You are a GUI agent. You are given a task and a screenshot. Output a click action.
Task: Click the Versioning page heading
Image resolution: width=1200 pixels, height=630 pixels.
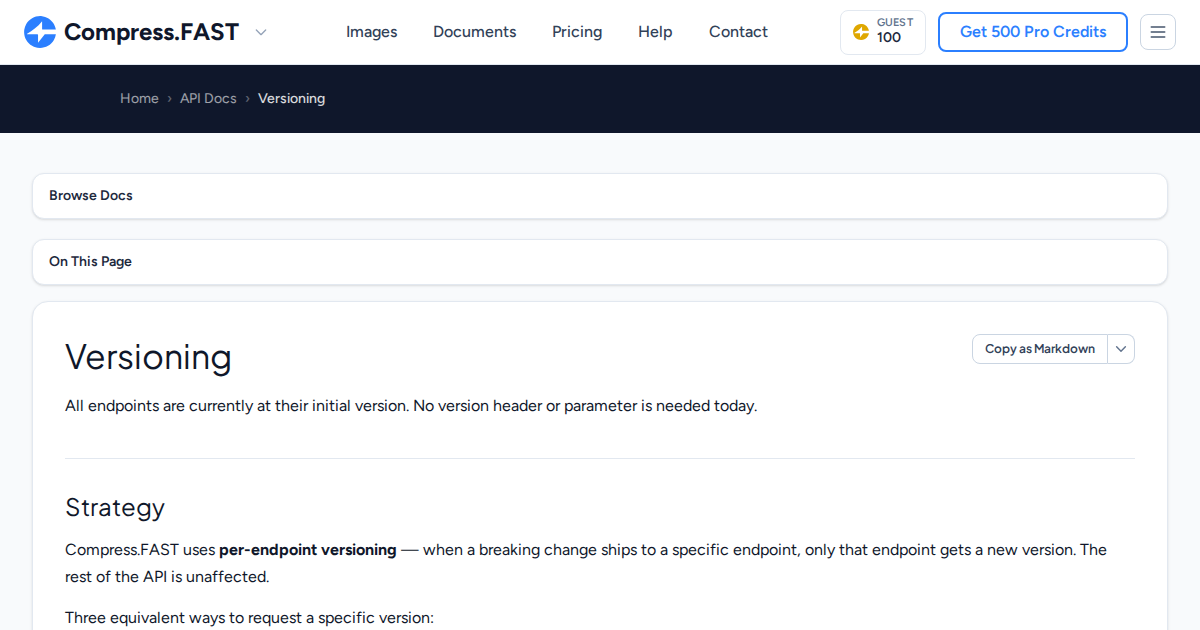coord(148,357)
